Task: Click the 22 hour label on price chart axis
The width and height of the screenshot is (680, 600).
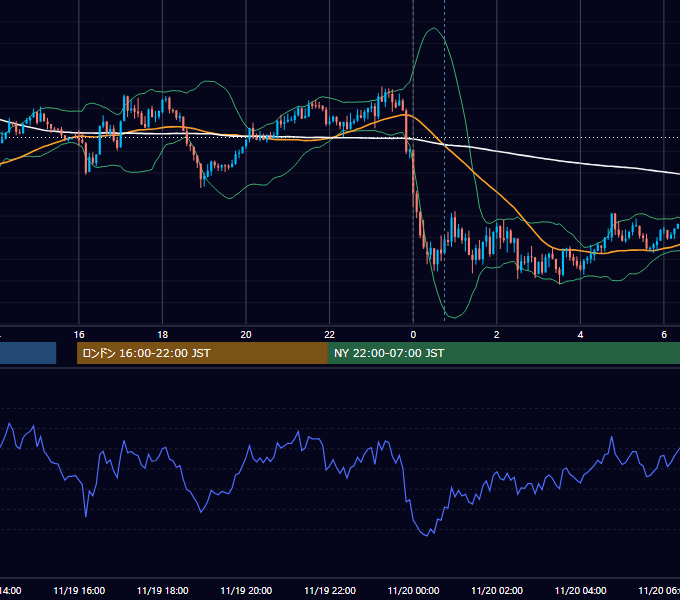Action: (330, 335)
